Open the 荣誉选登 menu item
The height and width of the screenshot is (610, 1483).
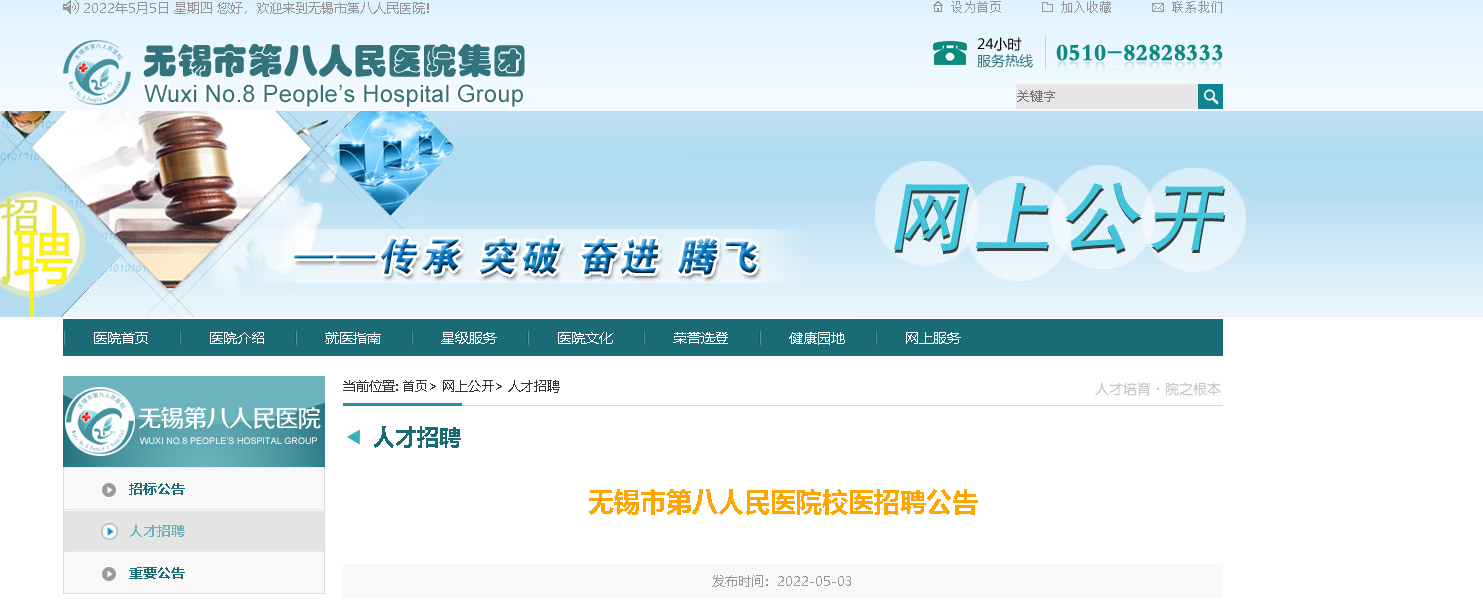pos(701,338)
